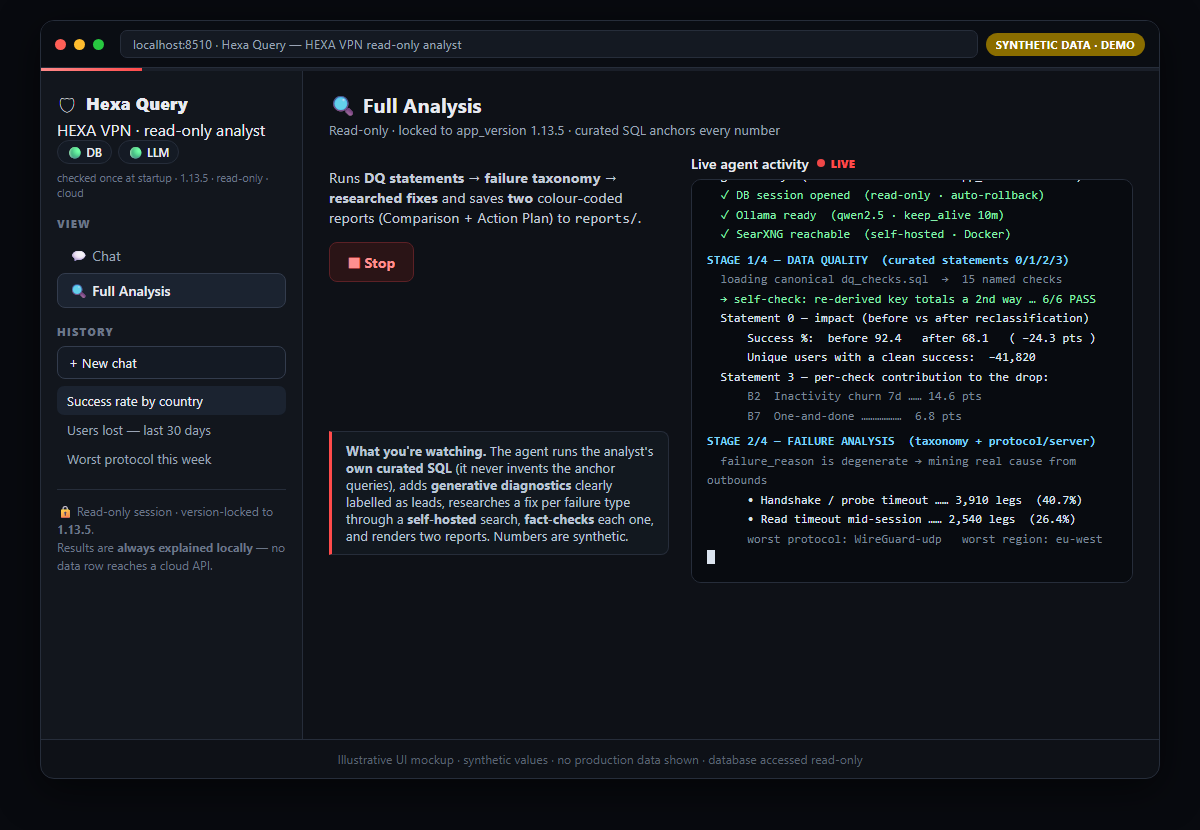Click the 'HEXA VPN · read-only analyst' subtitle
The image size is (1200, 830).
161,131
